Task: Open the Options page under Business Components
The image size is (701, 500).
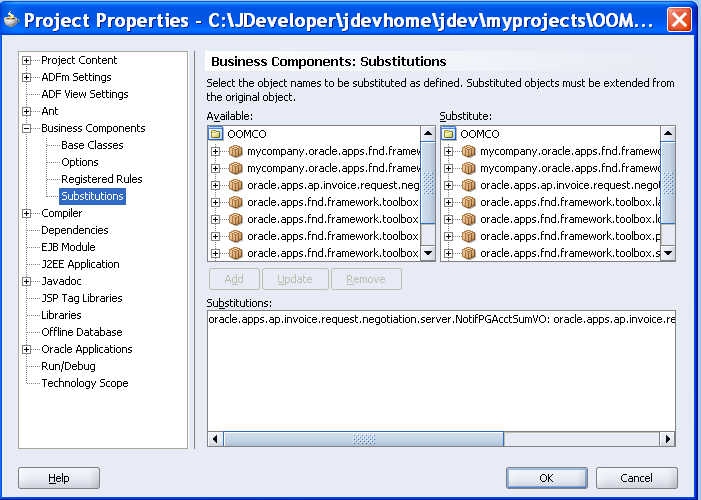Action: pyautogui.click(x=80, y=162)
